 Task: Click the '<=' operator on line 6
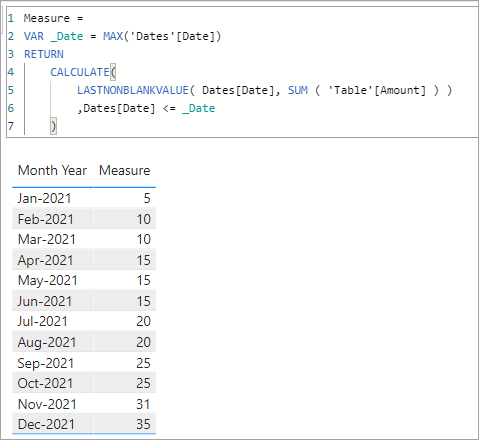(169, 108)
